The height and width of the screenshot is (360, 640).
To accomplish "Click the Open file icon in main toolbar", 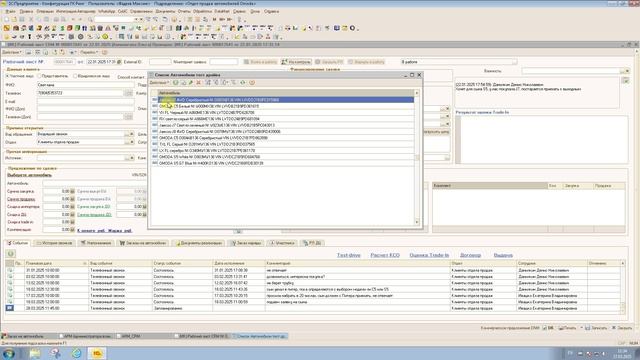I will click(x=14, y=19).
